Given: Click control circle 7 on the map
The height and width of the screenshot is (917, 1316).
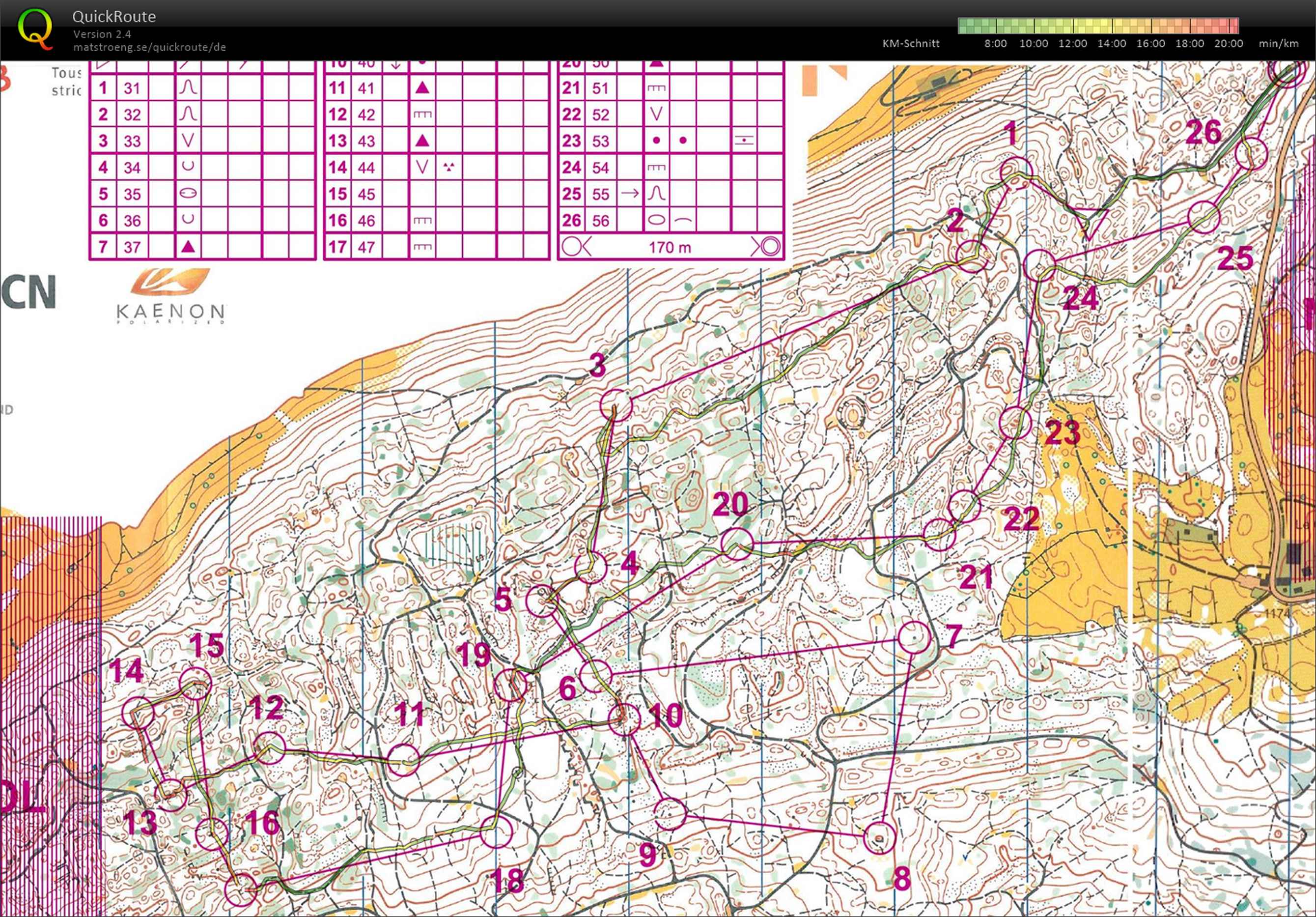Looking at the screenshot, I should [x=914, y=637].
